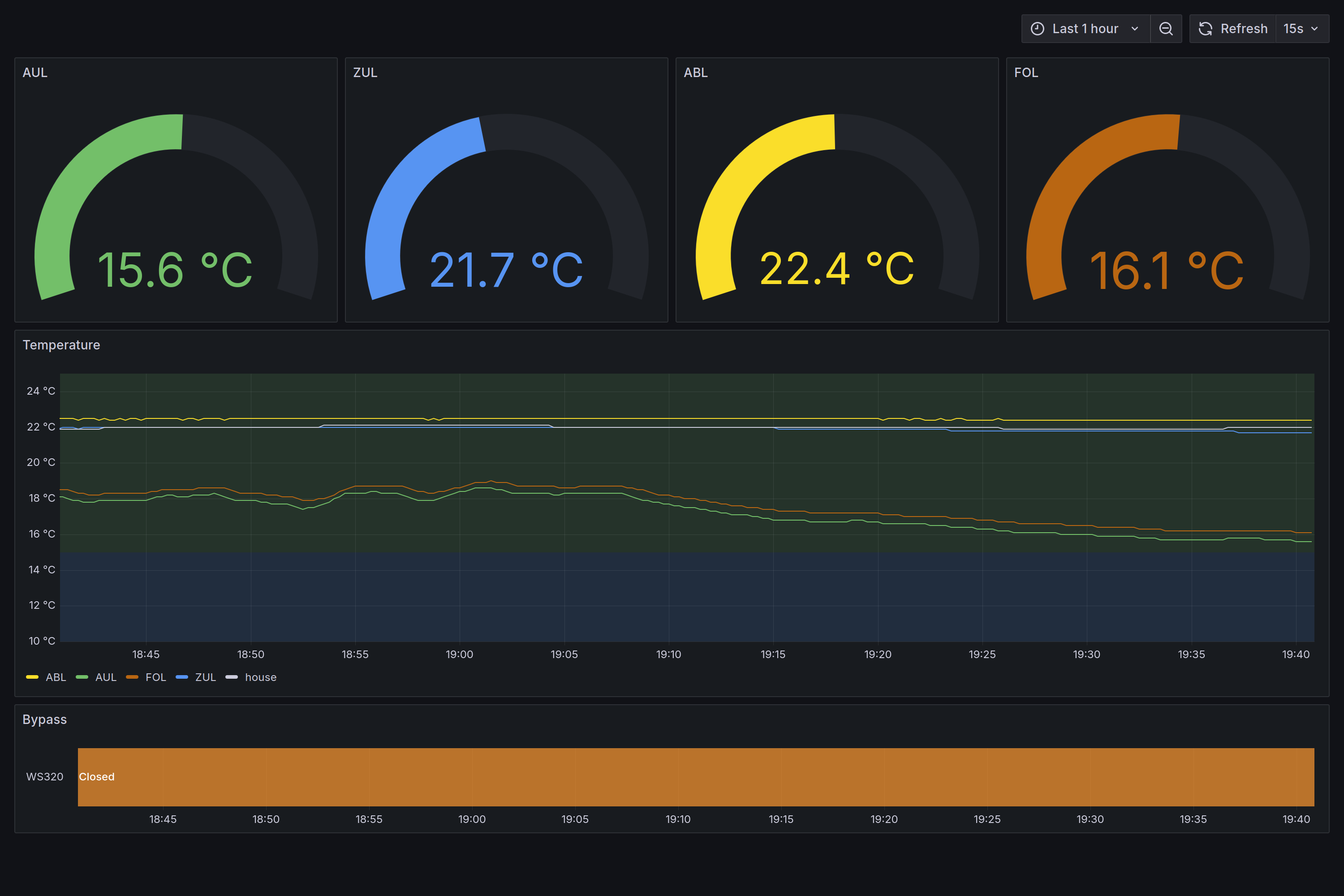Click the zoom out time range icon
Viewport: 1344px width, 896px height.
1166,29
